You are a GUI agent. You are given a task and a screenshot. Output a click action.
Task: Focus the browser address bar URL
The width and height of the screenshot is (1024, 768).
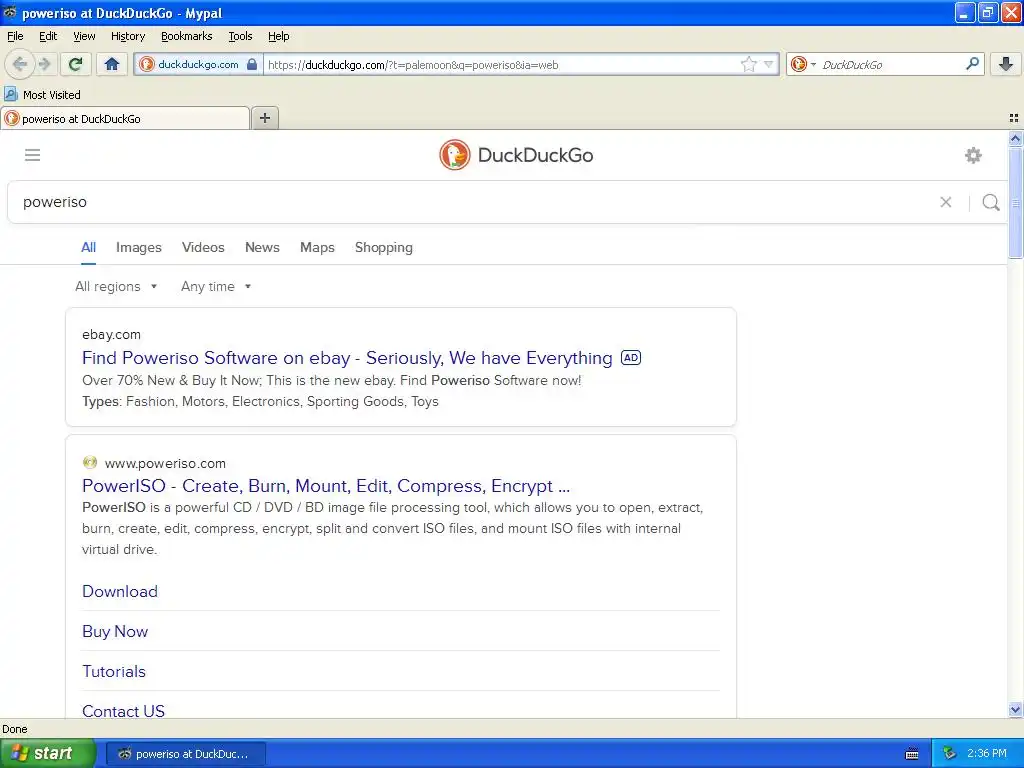coord(502,65)
